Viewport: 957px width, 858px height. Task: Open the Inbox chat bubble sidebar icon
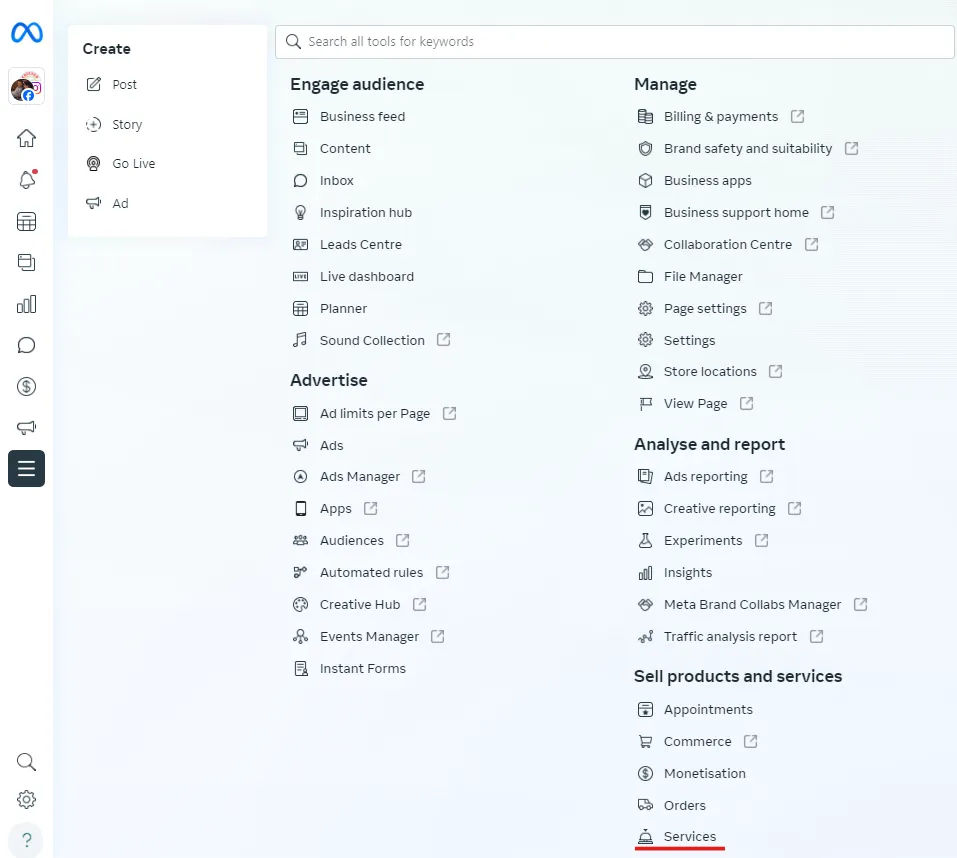pos(27,345)
